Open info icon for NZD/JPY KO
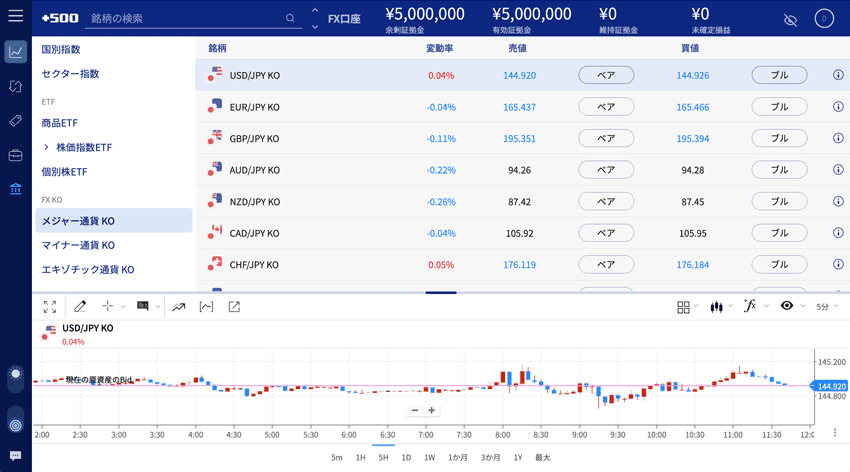Viewport: 850px width, 472px height. pyautogui.click(x=838, y=201)
